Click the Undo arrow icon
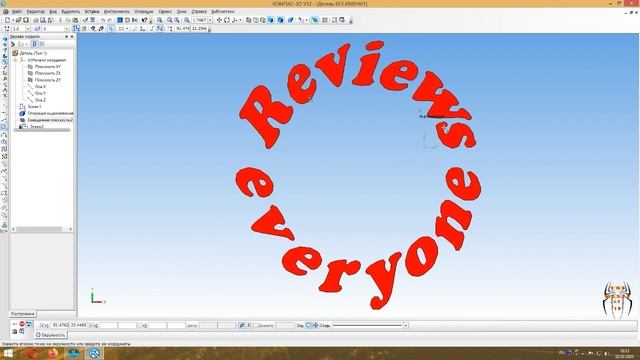This screenshot has height=360, width=640. [x=103, y=20]
